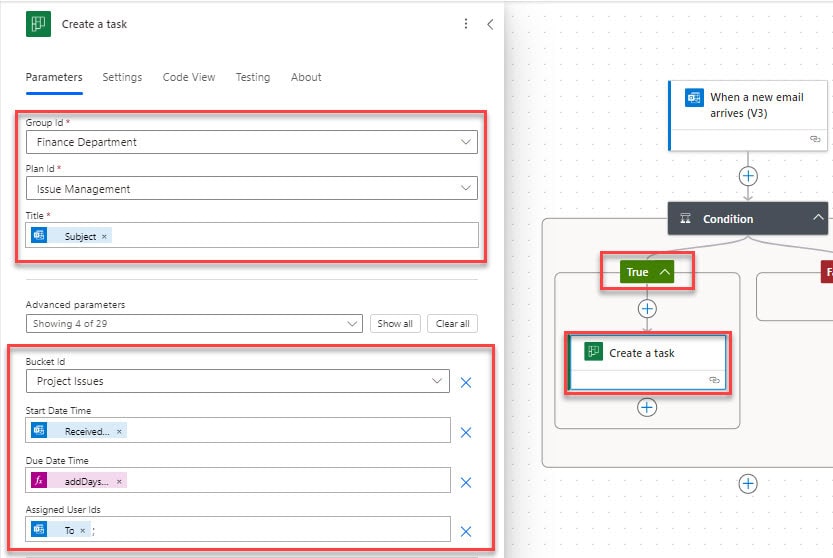Screen dimensions: 833x558
Task: Remove the Start Date Time parameter with its X
Action: click(466, 432)
